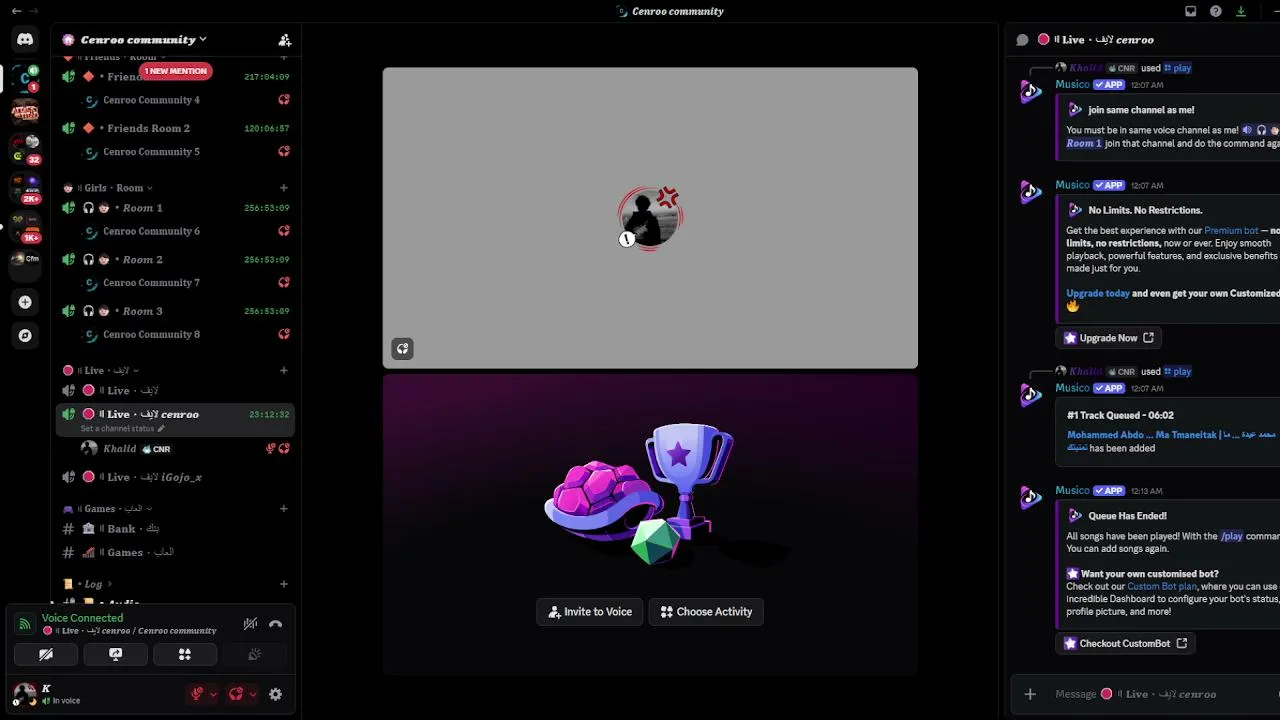Image resolution: width=1280 pixels, height=720 pixels.
Task: Collapse the Live category
Action: point(100,371)
